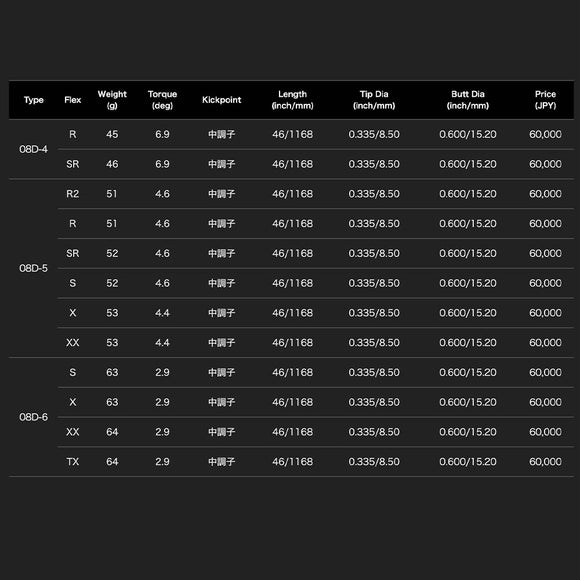Screen dimensions: 580x580
Task: Click the Length (inch/mm) header
Action: [293, 100]
